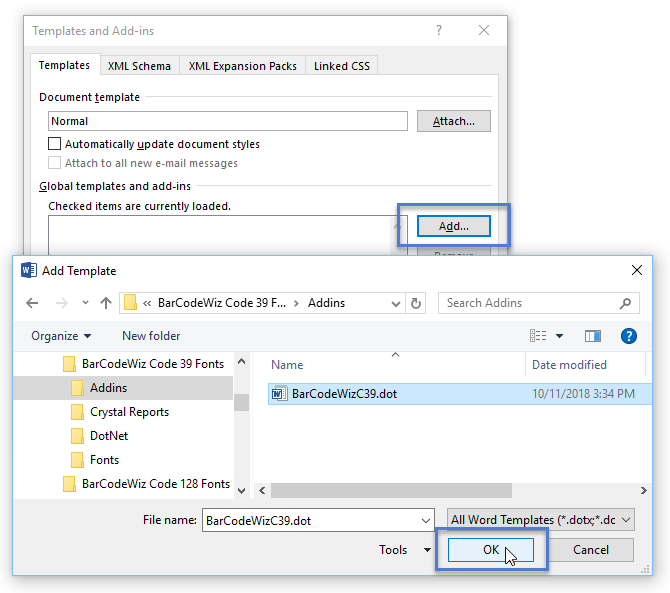Click the Forward arrow in Add Template
The image size is (670, 593).
(62, 303)
